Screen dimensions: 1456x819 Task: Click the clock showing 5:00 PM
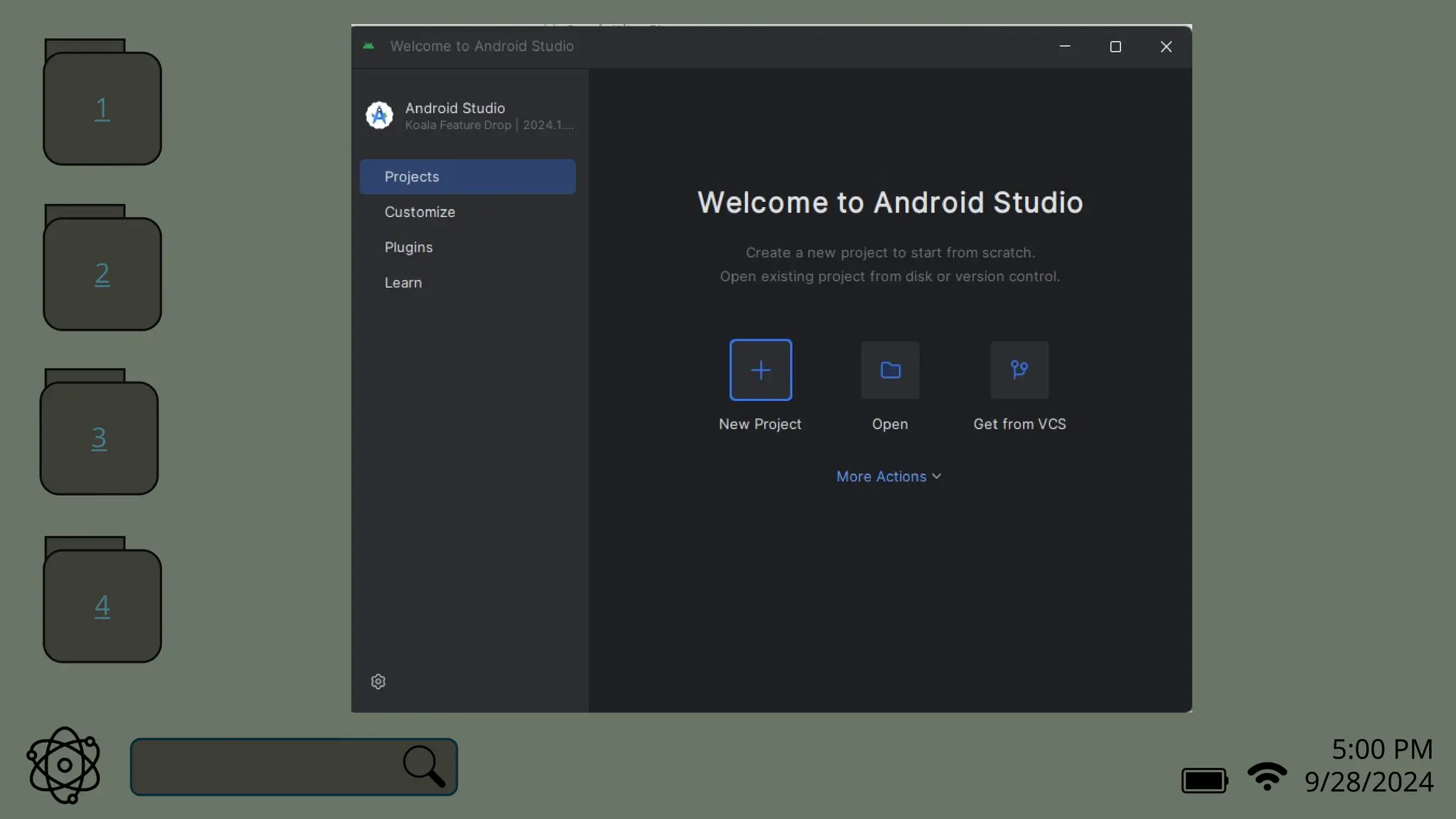pos(1381,749)
